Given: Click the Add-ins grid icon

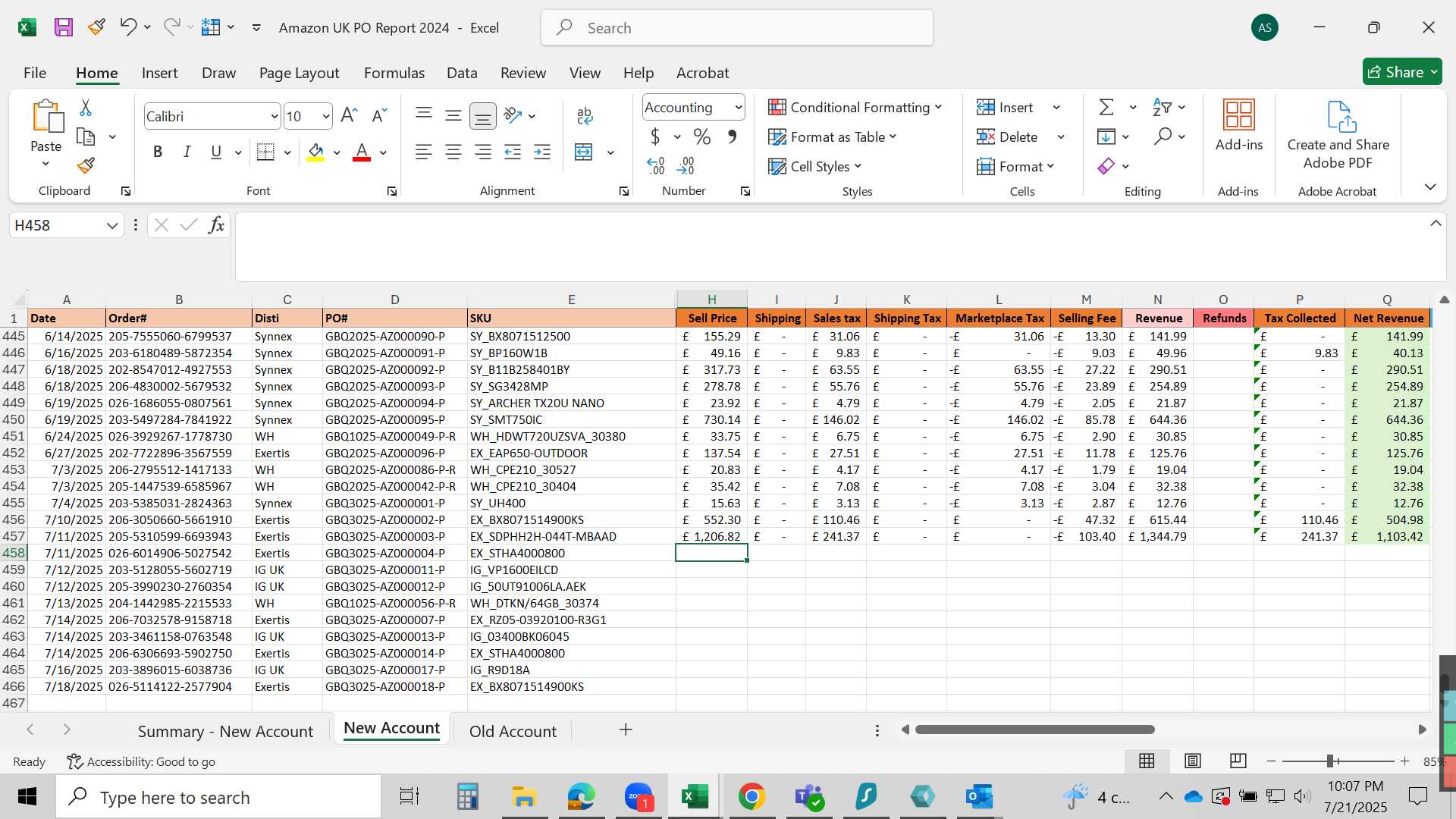Looking at the screenshot, I should [1239, 115].
